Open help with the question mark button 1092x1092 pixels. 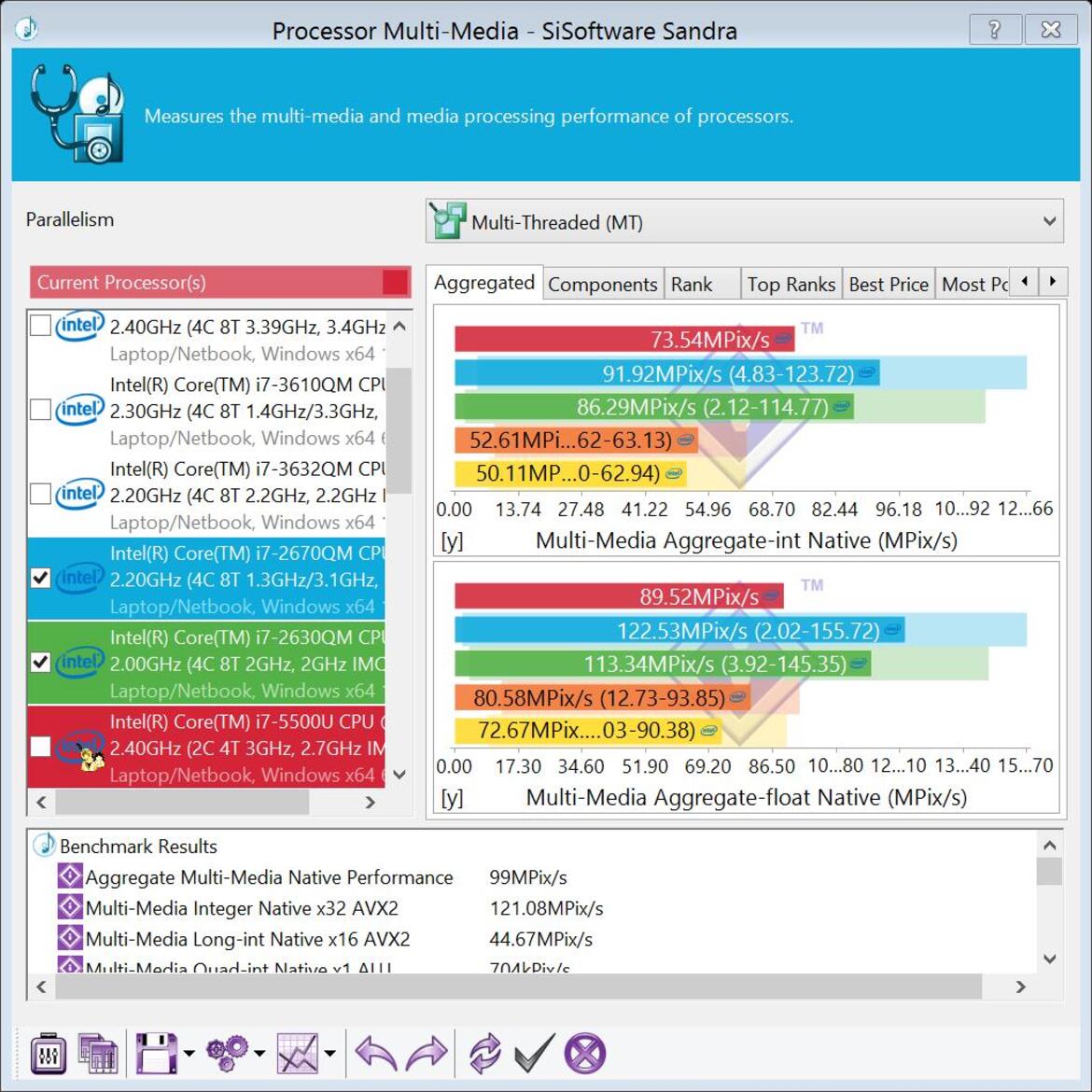[995, 29]
